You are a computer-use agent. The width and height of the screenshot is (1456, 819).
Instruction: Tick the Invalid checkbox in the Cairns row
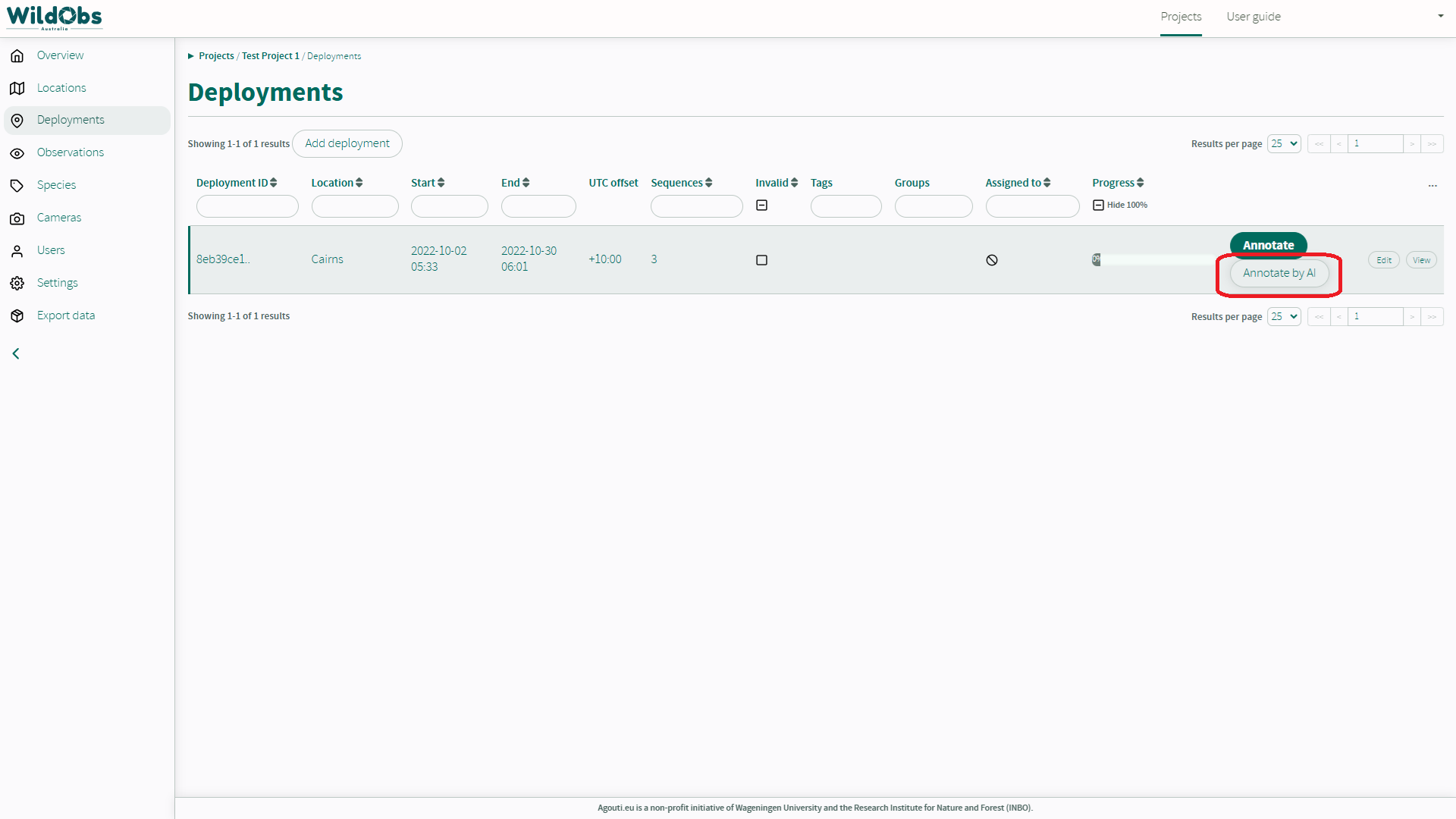[x=762, y=260]
